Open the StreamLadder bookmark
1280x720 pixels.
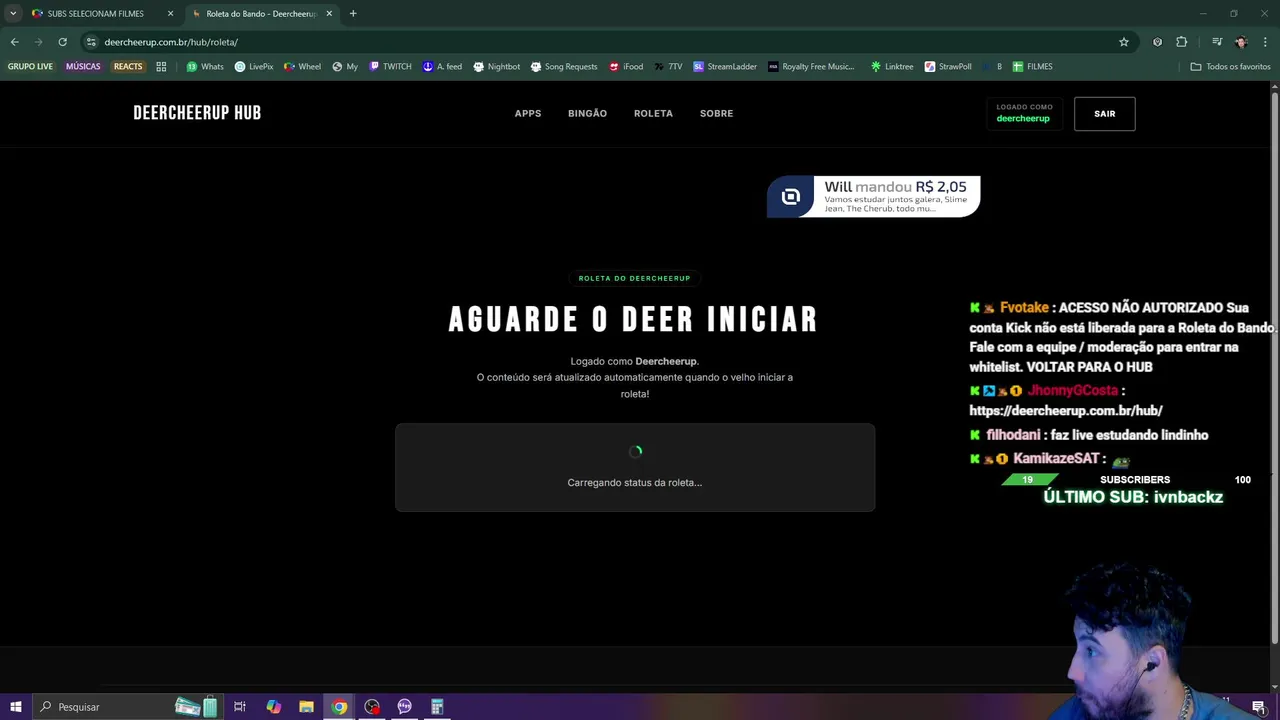click(x=725, y=67)
